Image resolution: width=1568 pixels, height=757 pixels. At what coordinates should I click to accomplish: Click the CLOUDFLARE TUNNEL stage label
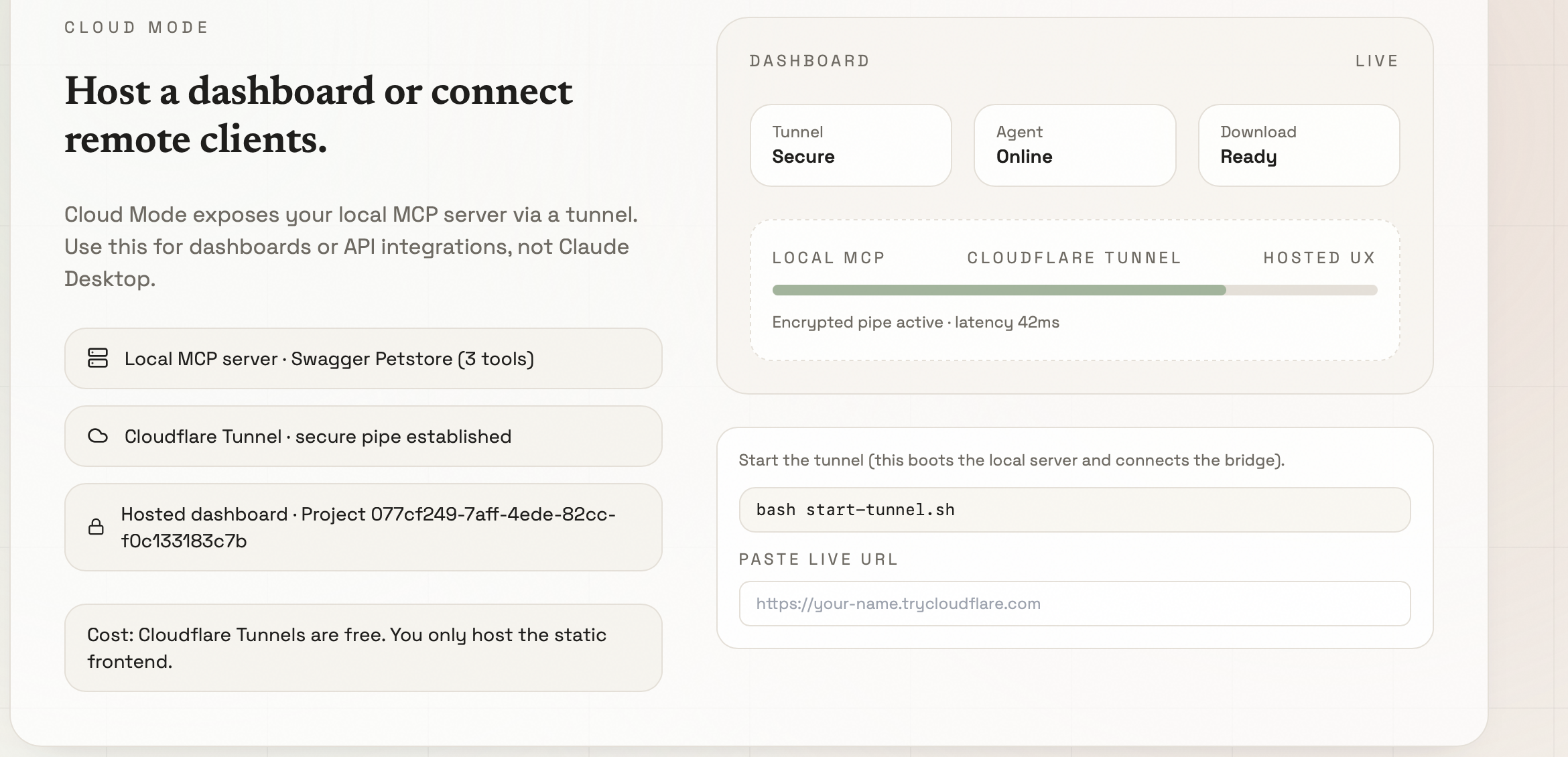pos(1073,258)
